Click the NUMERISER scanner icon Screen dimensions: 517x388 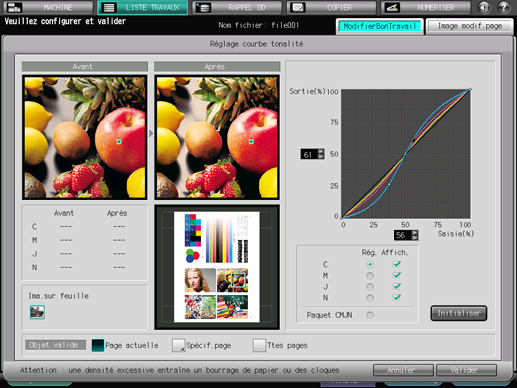392,7
